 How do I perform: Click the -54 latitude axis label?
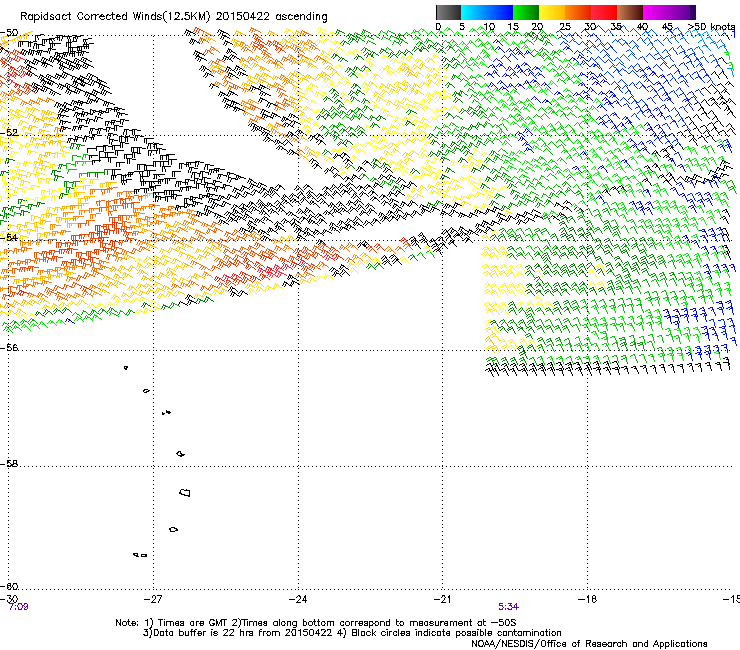click(9, 237)
